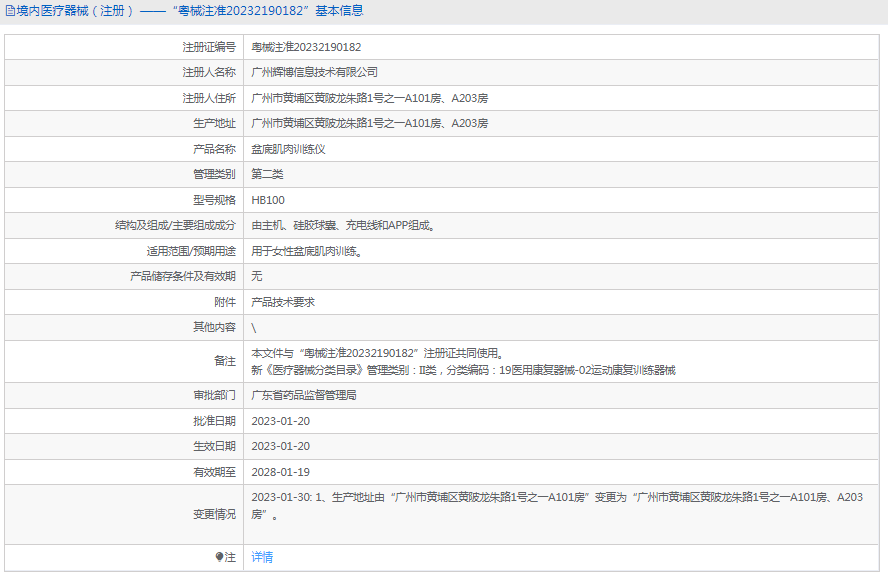Select the 第二类 value
Viewport: 888px width, 577px height.
click(267, 174)
